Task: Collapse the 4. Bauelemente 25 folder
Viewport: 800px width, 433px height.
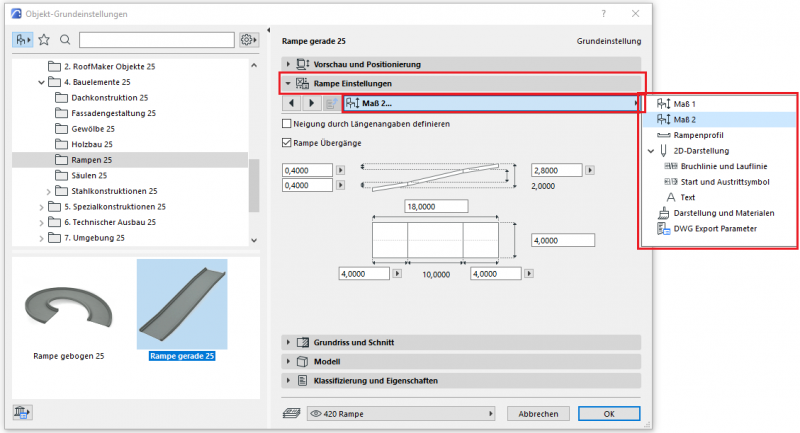Action: [41, 82]
